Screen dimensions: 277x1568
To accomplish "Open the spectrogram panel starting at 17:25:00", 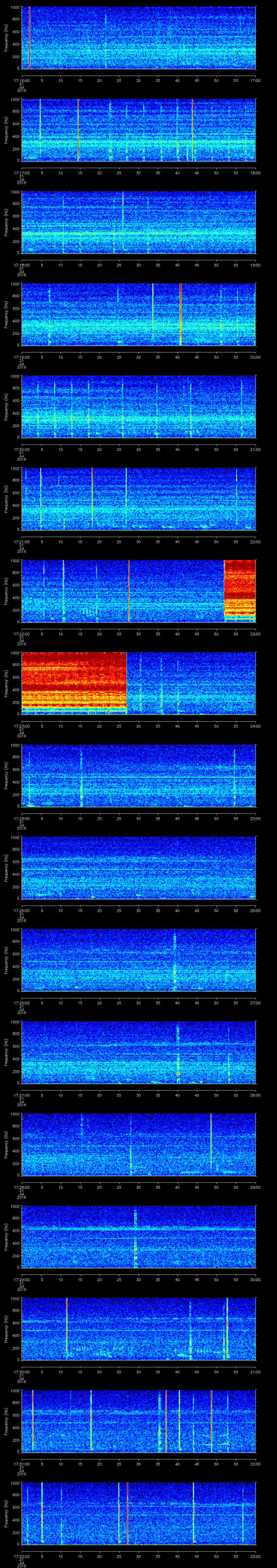I will coord(138,868).
